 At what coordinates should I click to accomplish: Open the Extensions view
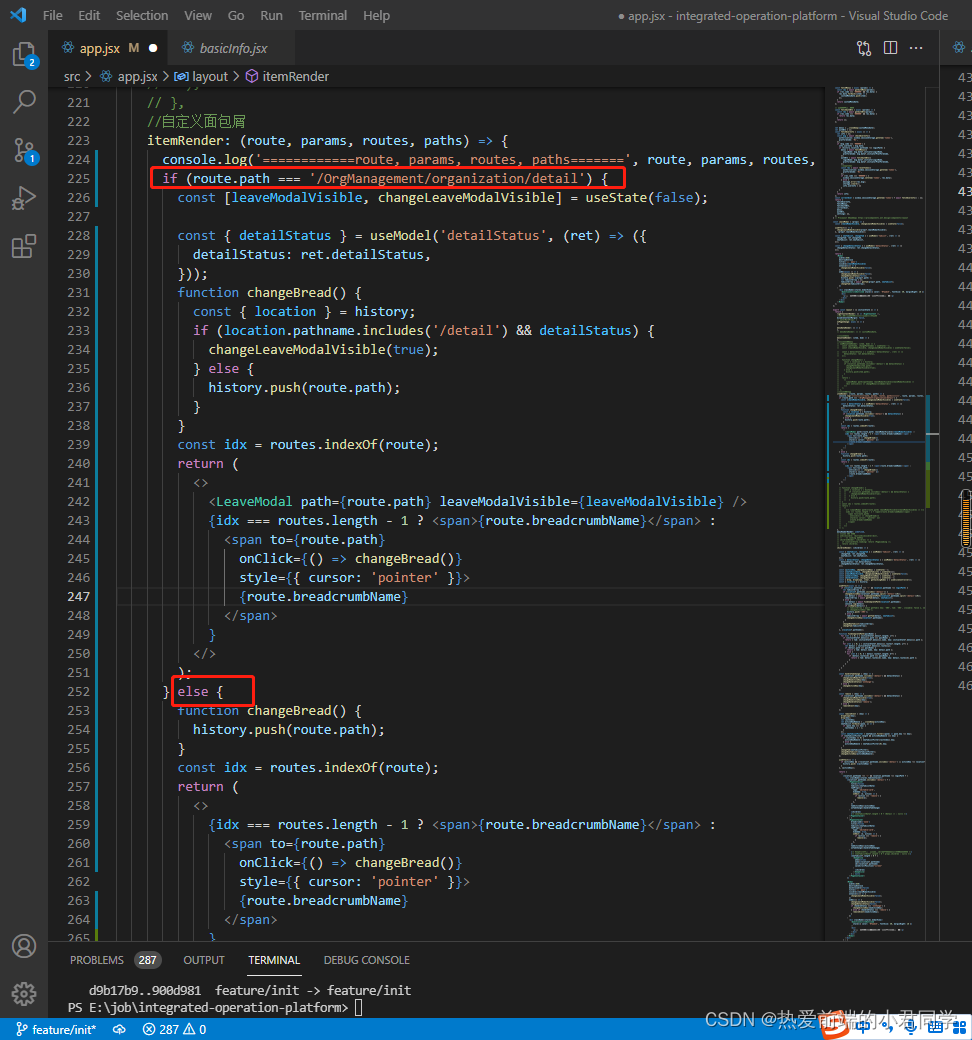click(x=25, y=246)
